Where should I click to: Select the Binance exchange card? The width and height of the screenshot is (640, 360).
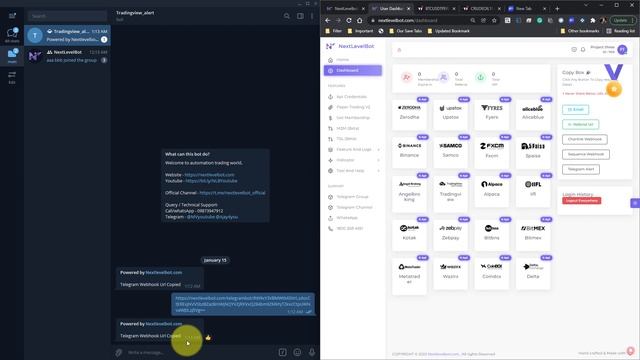(409, 152)
